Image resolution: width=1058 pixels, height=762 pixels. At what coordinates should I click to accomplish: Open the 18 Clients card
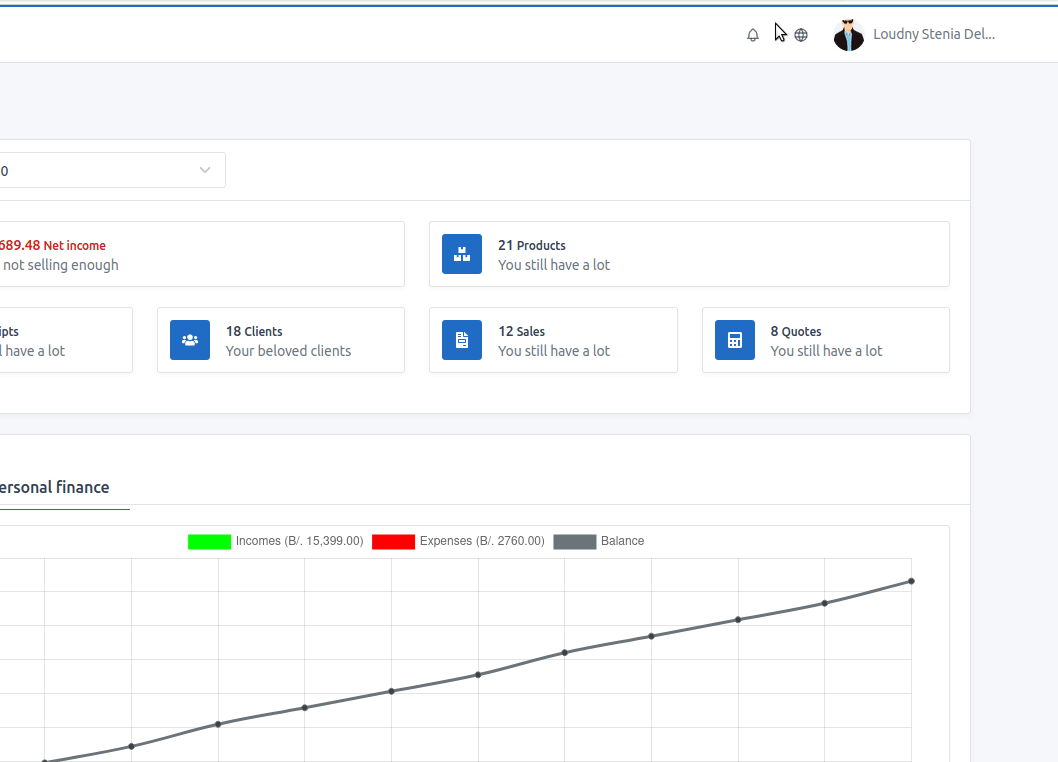(x=281, y=340)
